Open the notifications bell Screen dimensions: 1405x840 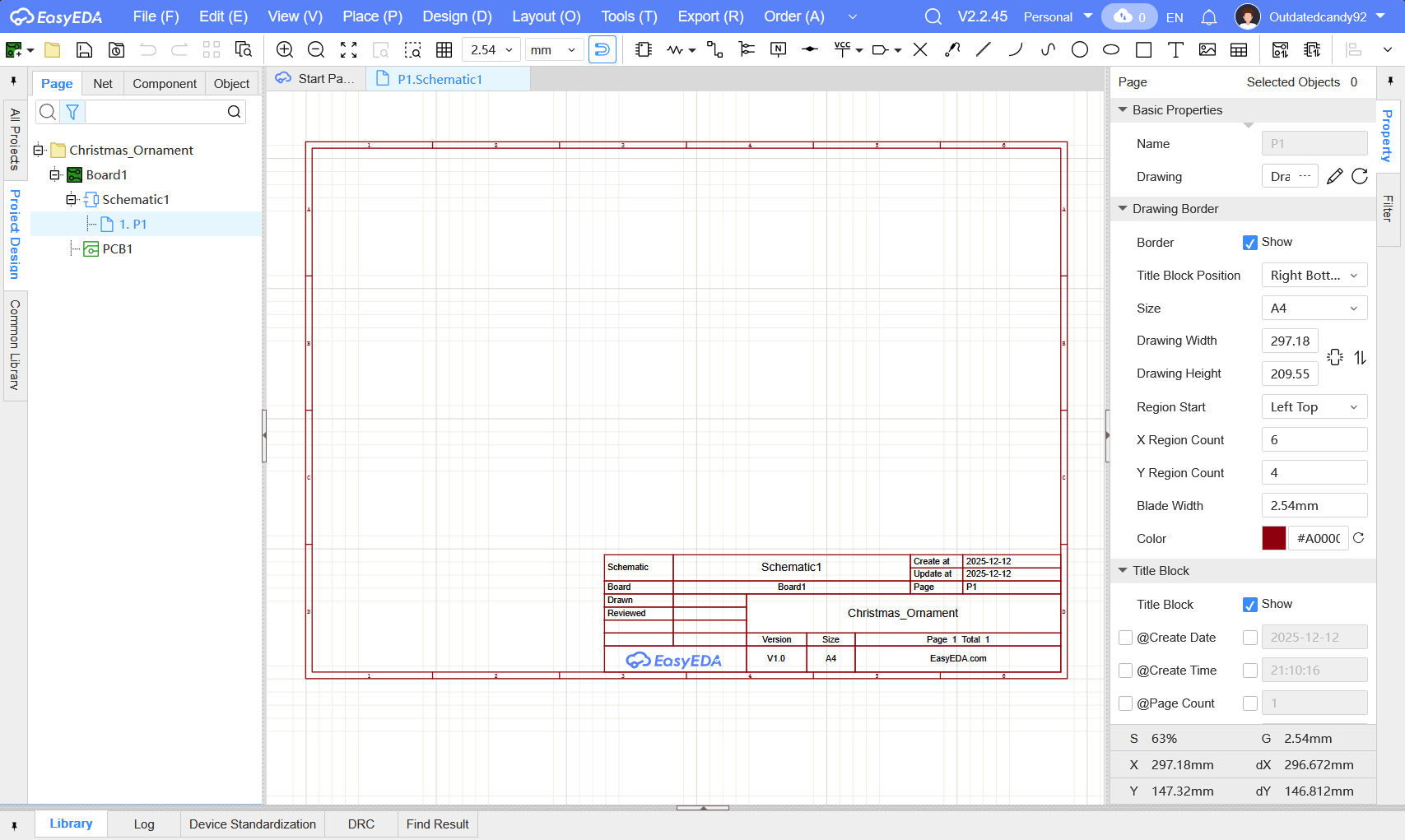(x=1209, y=17)
